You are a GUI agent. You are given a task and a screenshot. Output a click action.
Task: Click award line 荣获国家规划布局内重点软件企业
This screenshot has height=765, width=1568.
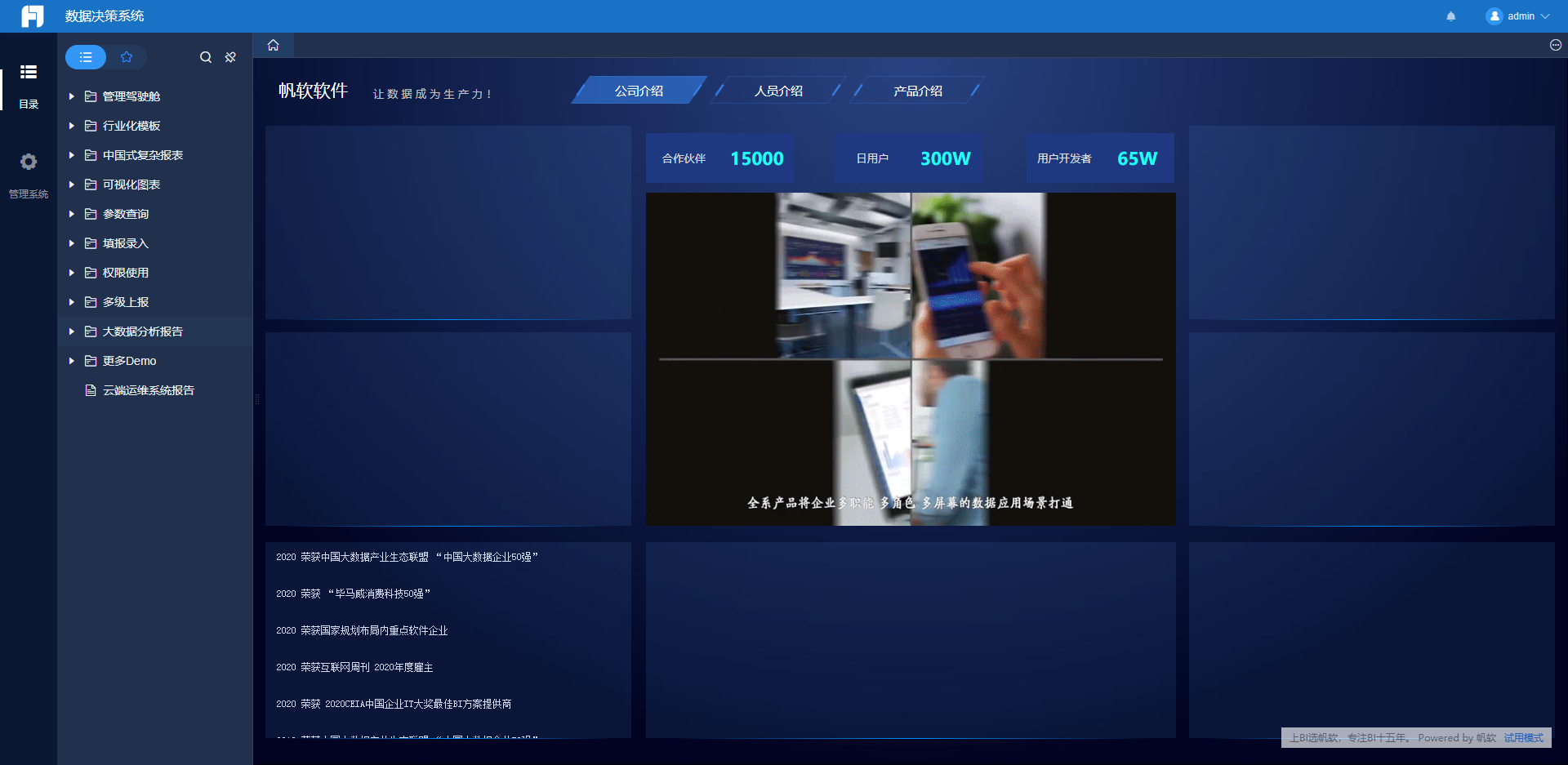tap(362, 630)
